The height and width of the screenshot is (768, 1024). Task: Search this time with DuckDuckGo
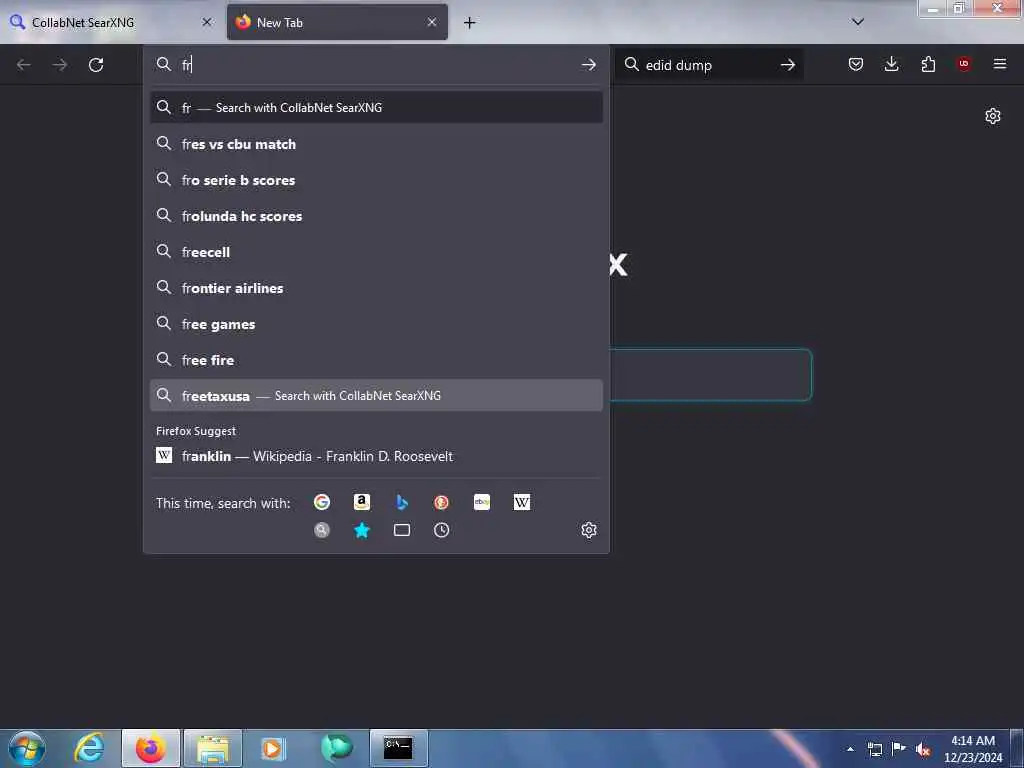[441, 502]
